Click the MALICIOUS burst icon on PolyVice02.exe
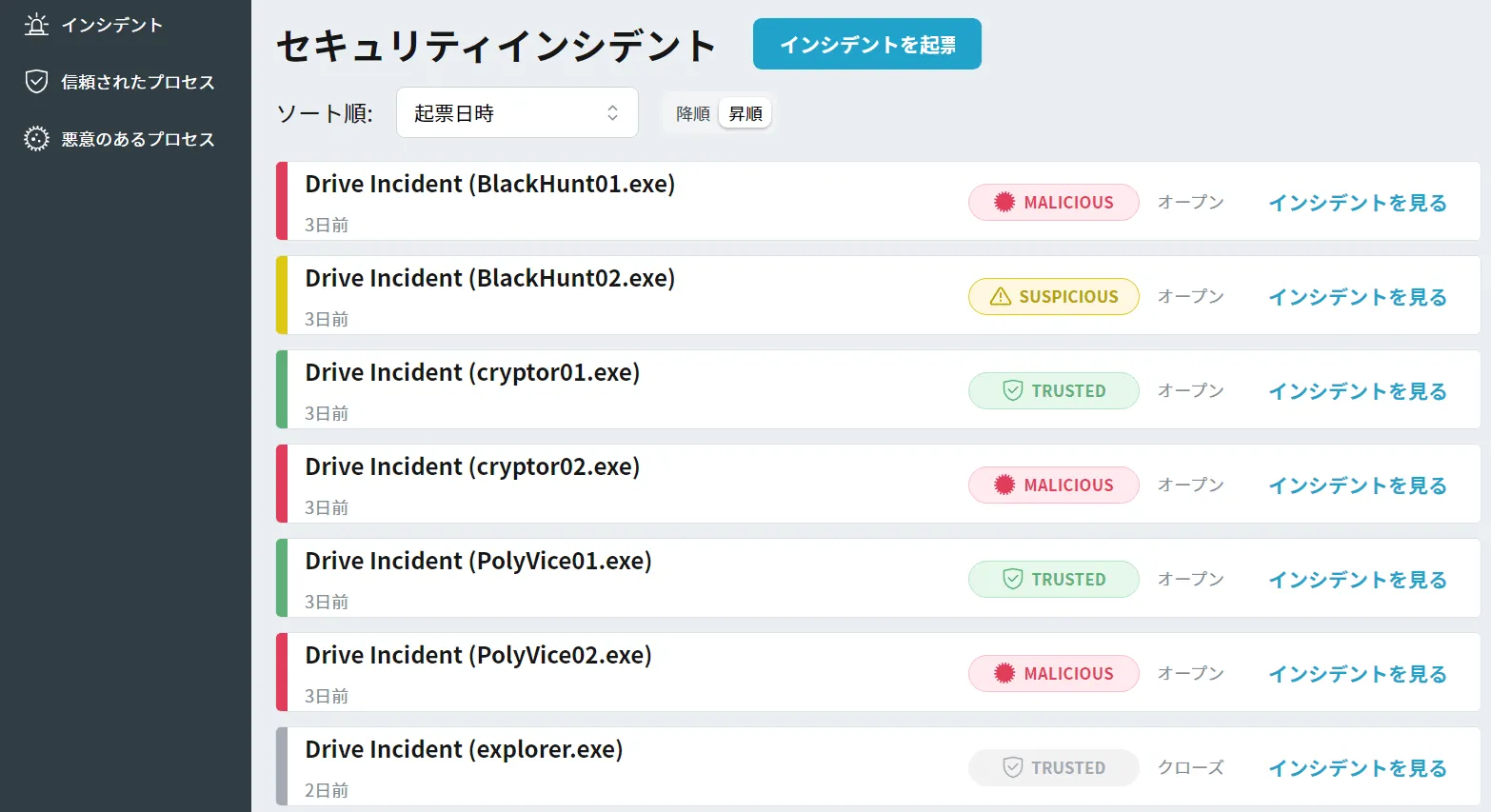Image resolution: width=1491 pixels, height=812 pixels. 1004,673
